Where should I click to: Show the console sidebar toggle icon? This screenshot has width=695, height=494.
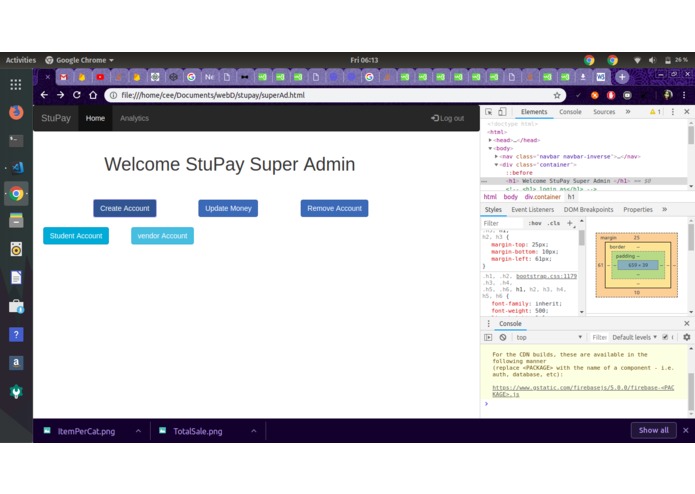pos(488,337)
